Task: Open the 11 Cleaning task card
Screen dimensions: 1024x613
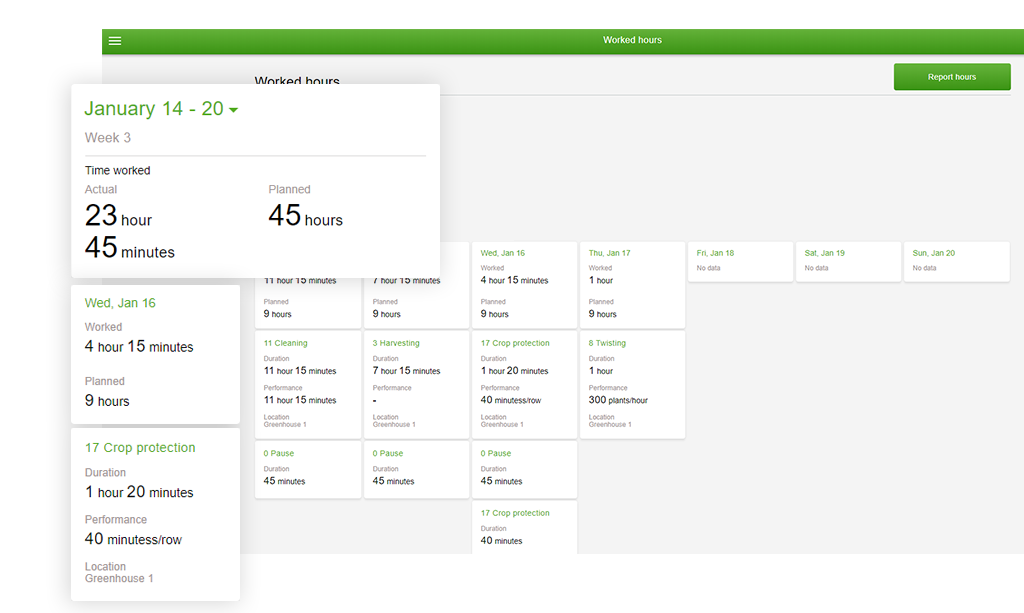Action: point(307,384)
